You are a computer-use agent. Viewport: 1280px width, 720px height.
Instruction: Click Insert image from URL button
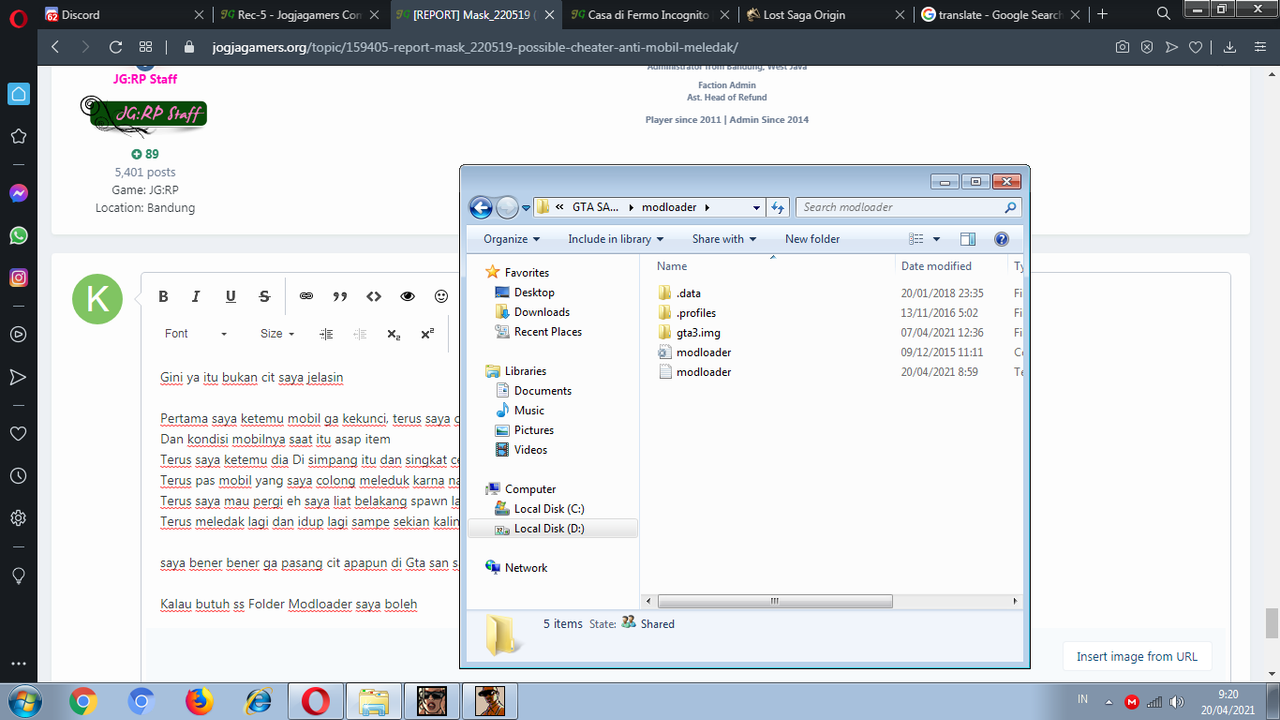click(1136, 656)
